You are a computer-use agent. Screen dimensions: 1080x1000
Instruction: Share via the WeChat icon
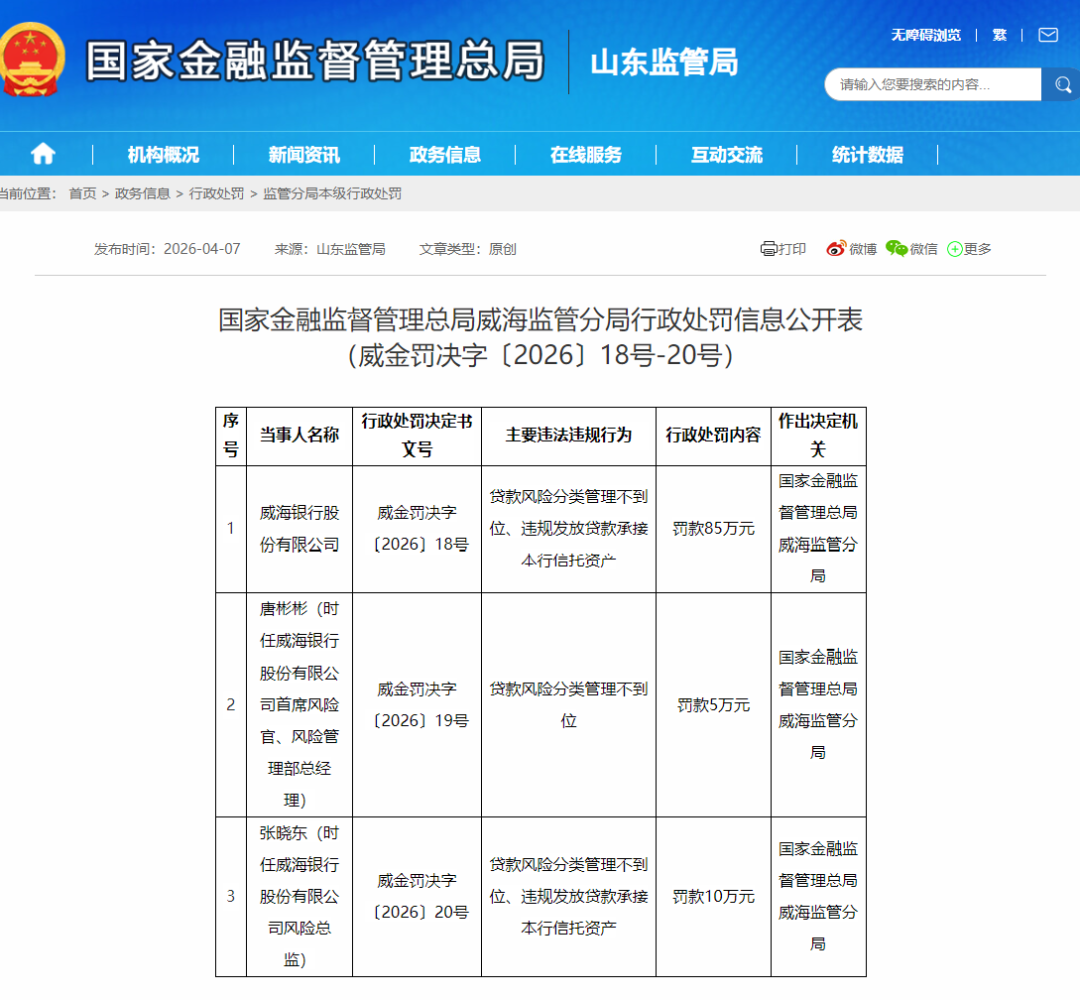point(896,249)
